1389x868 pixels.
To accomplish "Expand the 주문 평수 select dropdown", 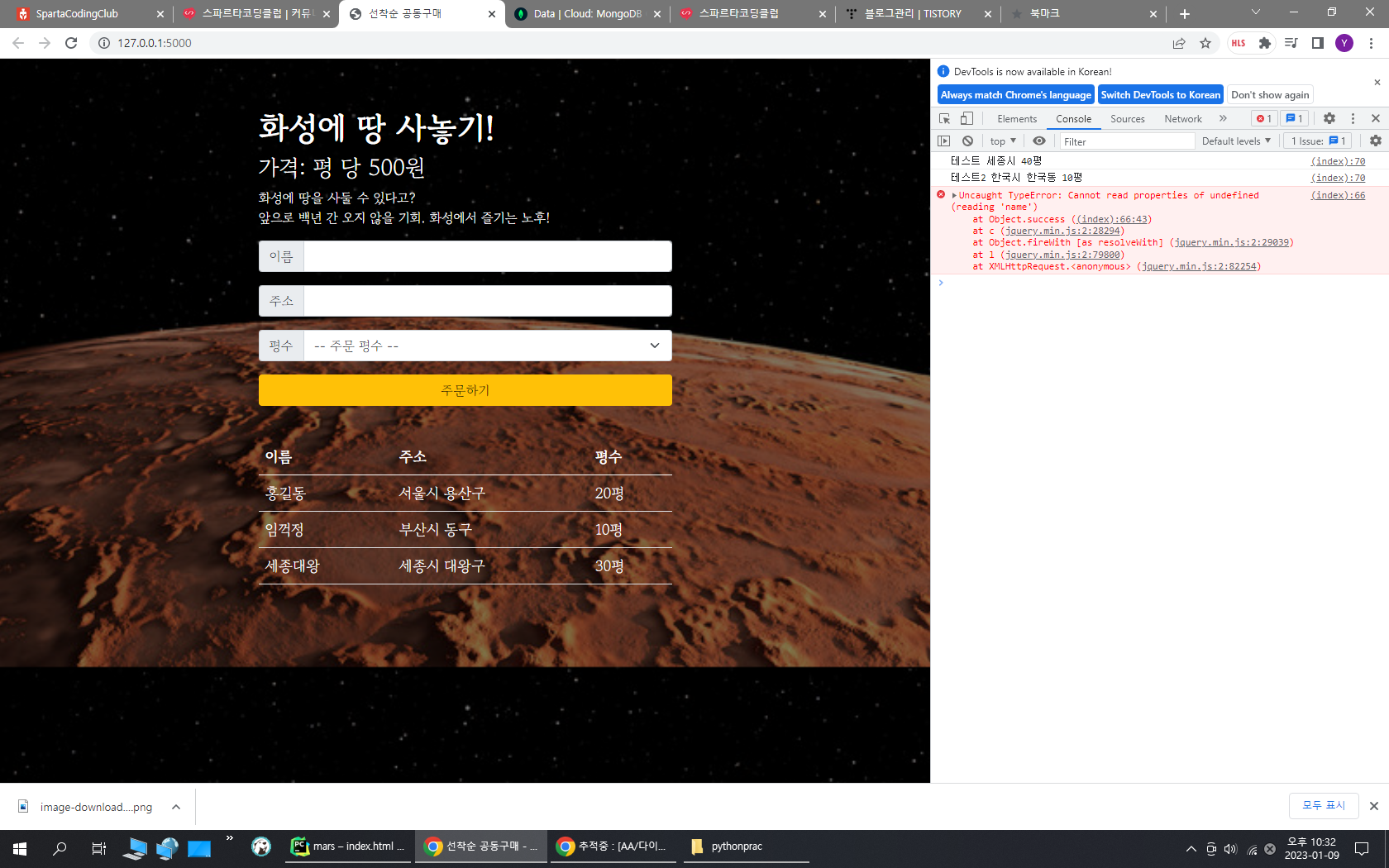I will [x=488, y=346].
